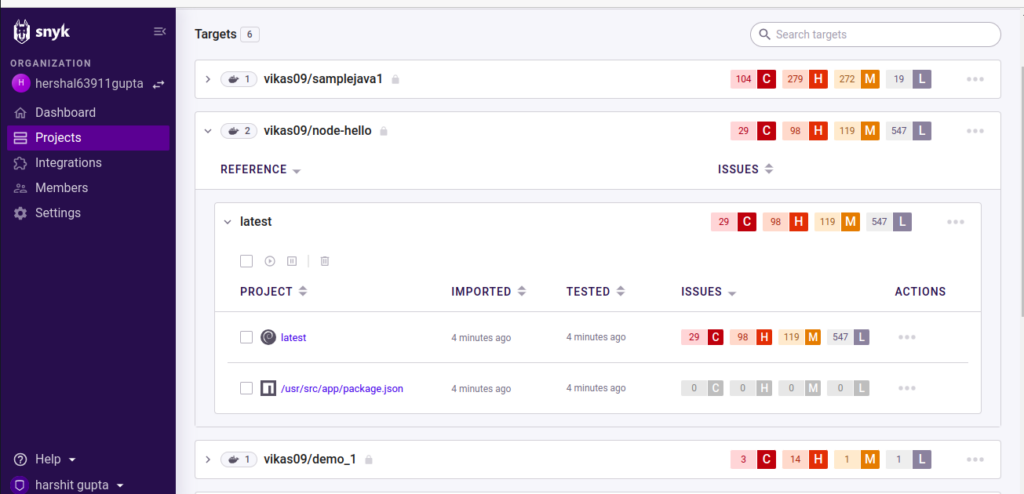Image resolution: width=1024 pixels, height=494 pixels.
Task: Tick the select-all checkbox above PROJECT column
Action: tap(246, 261)
